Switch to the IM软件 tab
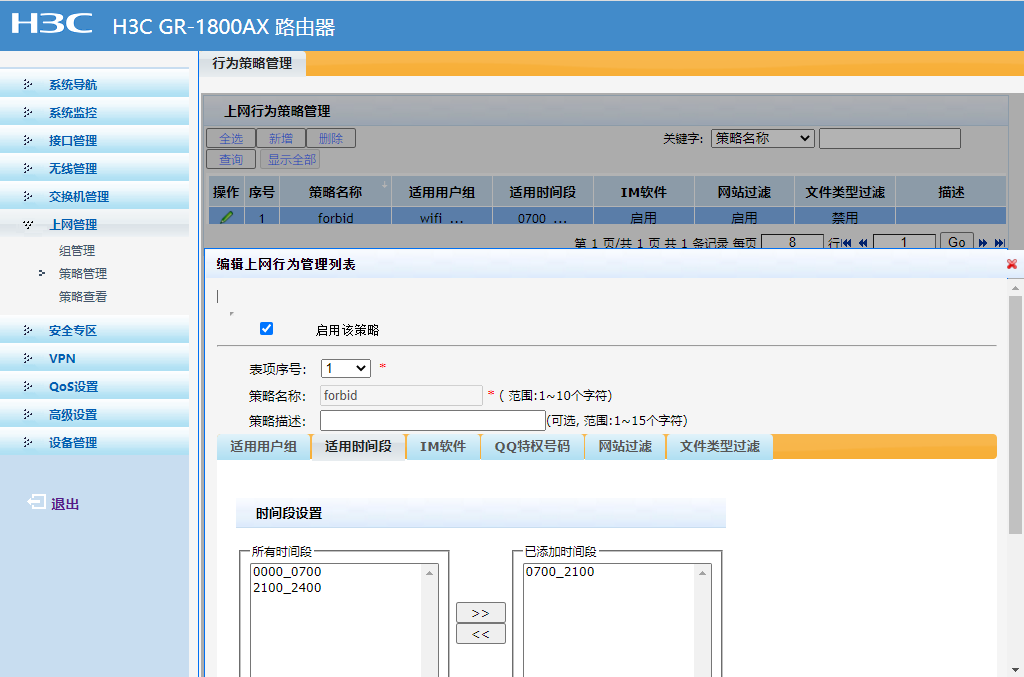 point(443,447)
